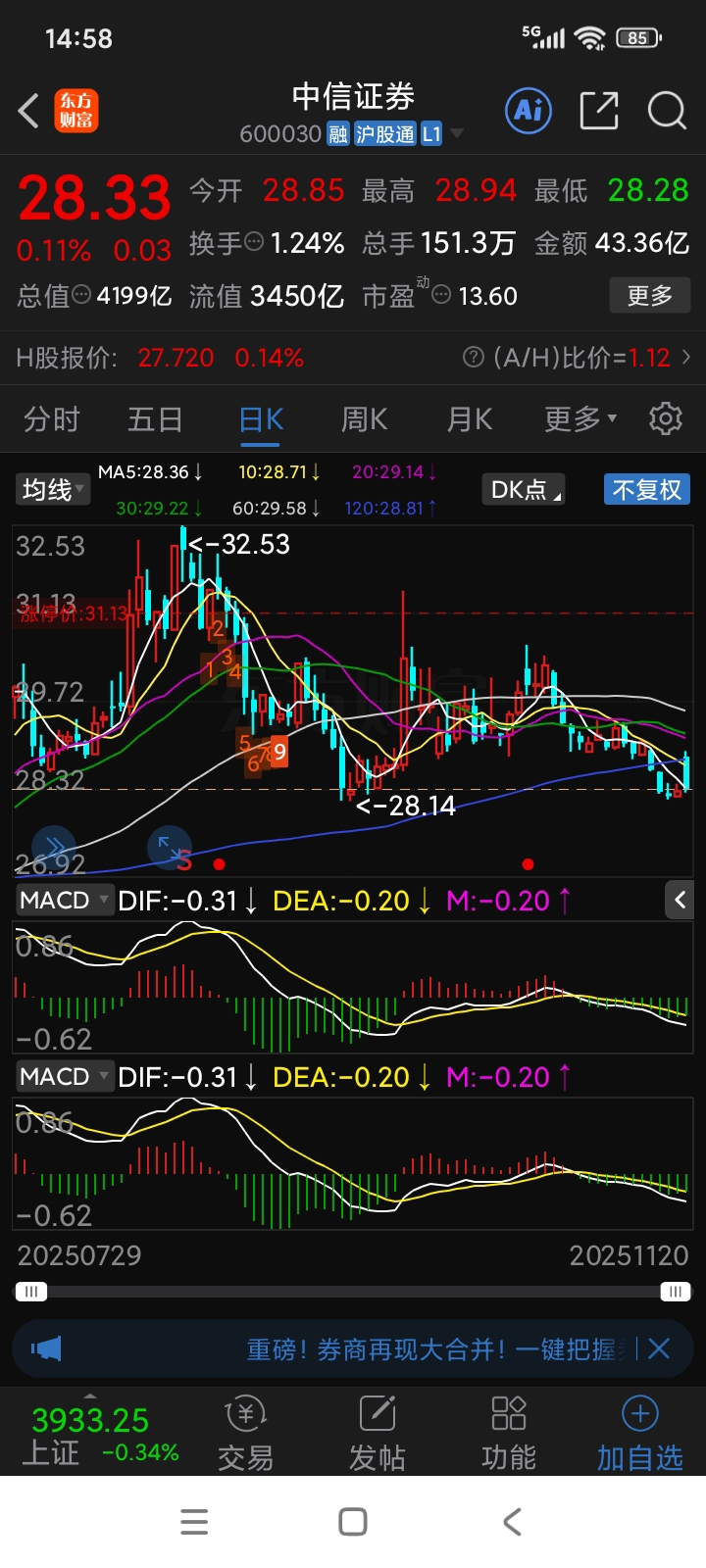The image size is (706, 1568).
Task: Tap 20250729 start date label
Action: 79,1255
